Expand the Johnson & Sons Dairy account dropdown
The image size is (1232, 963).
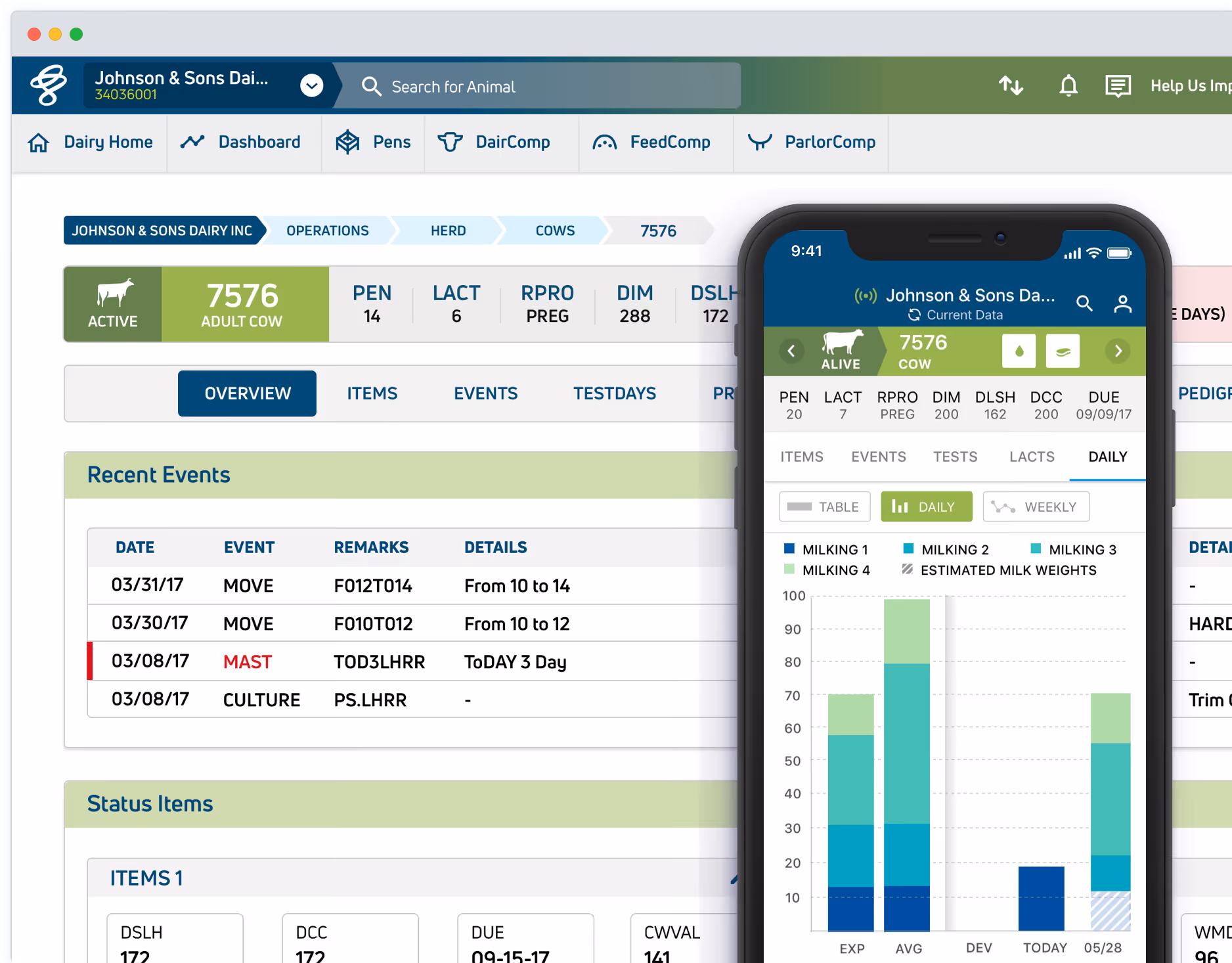312,85
